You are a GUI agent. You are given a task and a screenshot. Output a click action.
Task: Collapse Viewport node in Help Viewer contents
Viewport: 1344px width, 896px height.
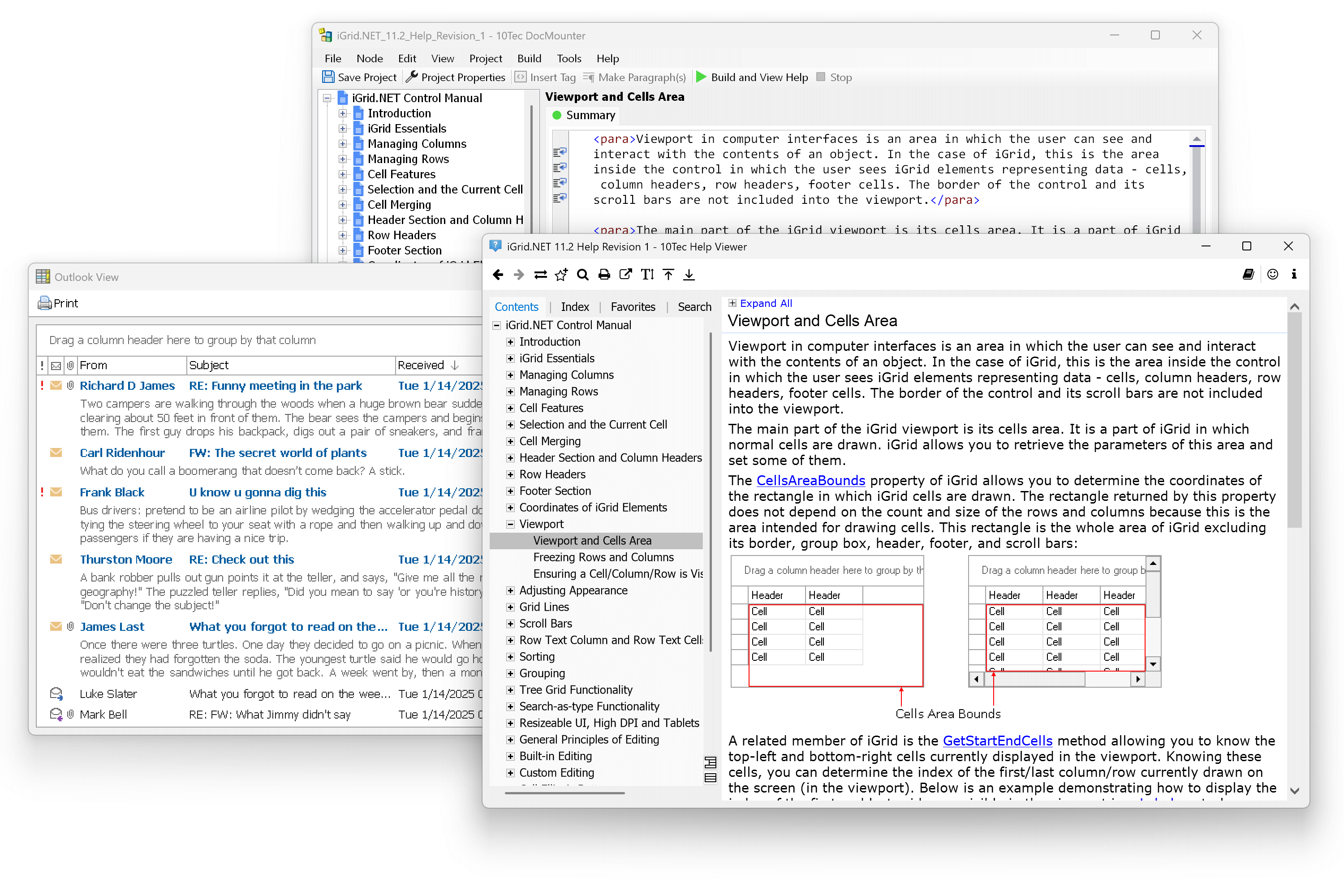click(x=510, y=524)
